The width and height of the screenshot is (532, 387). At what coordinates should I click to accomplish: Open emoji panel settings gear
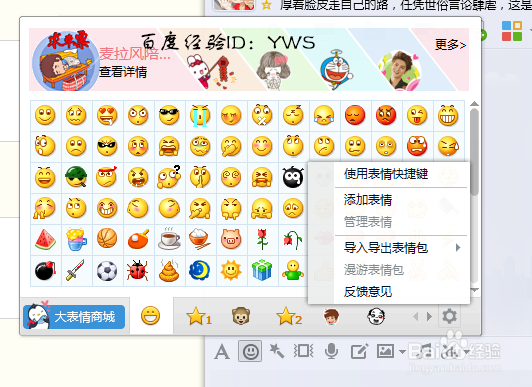tap(450, 316)
